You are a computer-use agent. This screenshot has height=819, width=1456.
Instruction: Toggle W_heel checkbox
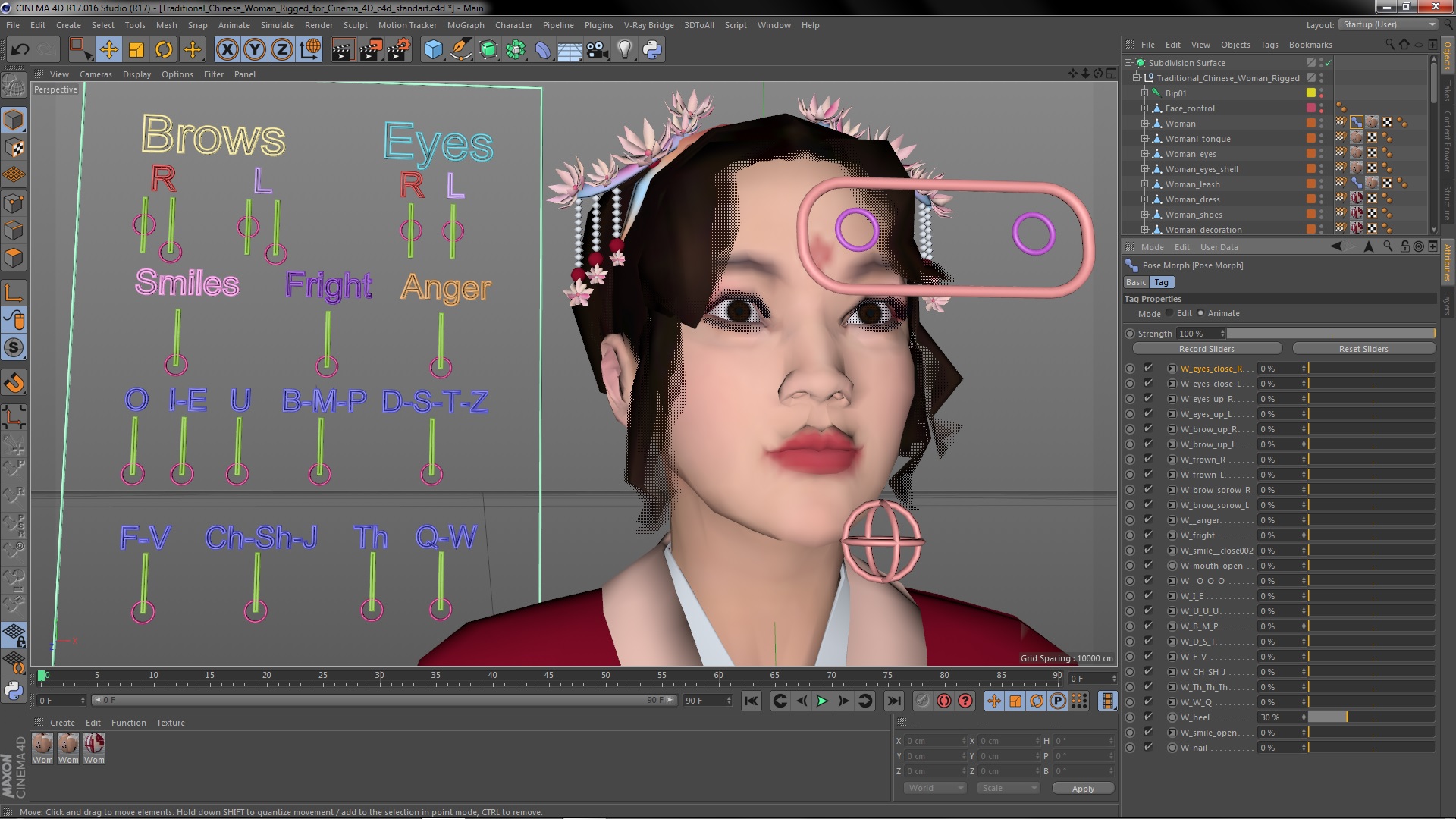[x=1148, y=717]
